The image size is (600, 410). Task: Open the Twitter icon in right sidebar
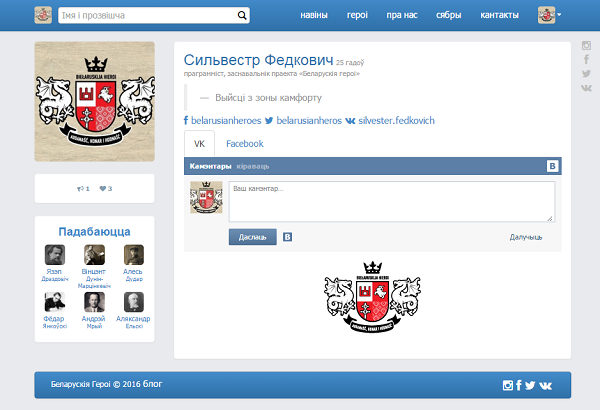(x=586, y=73)
